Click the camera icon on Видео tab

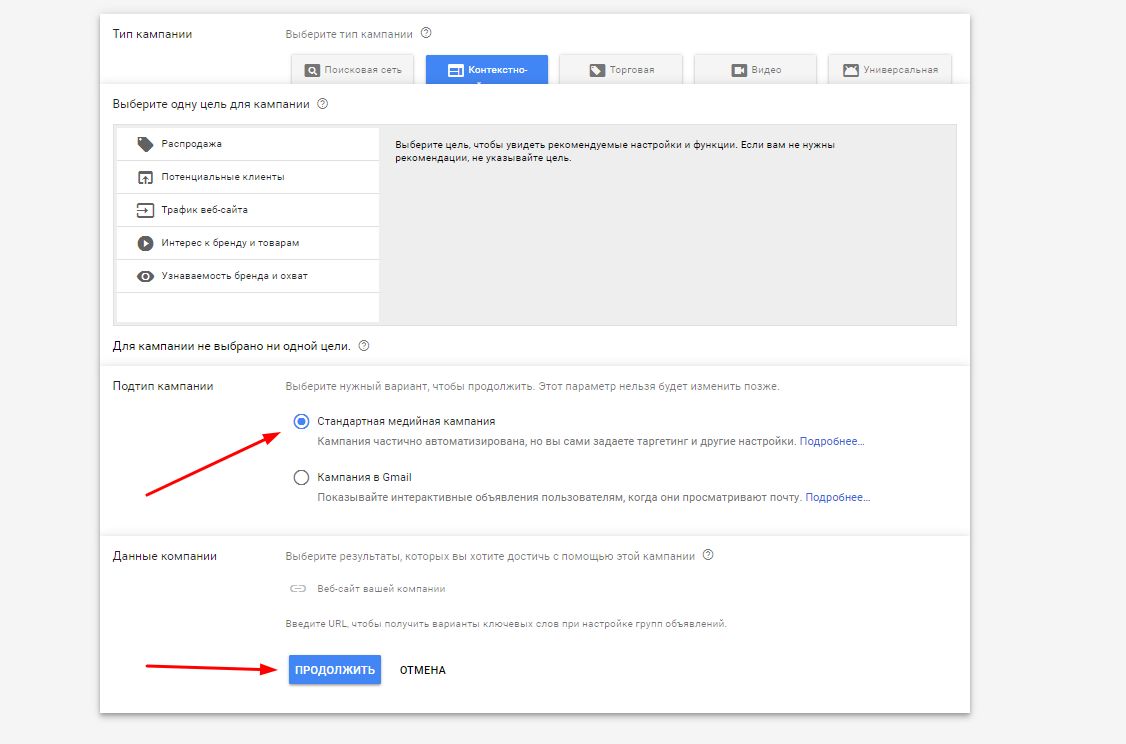[739, 70]
